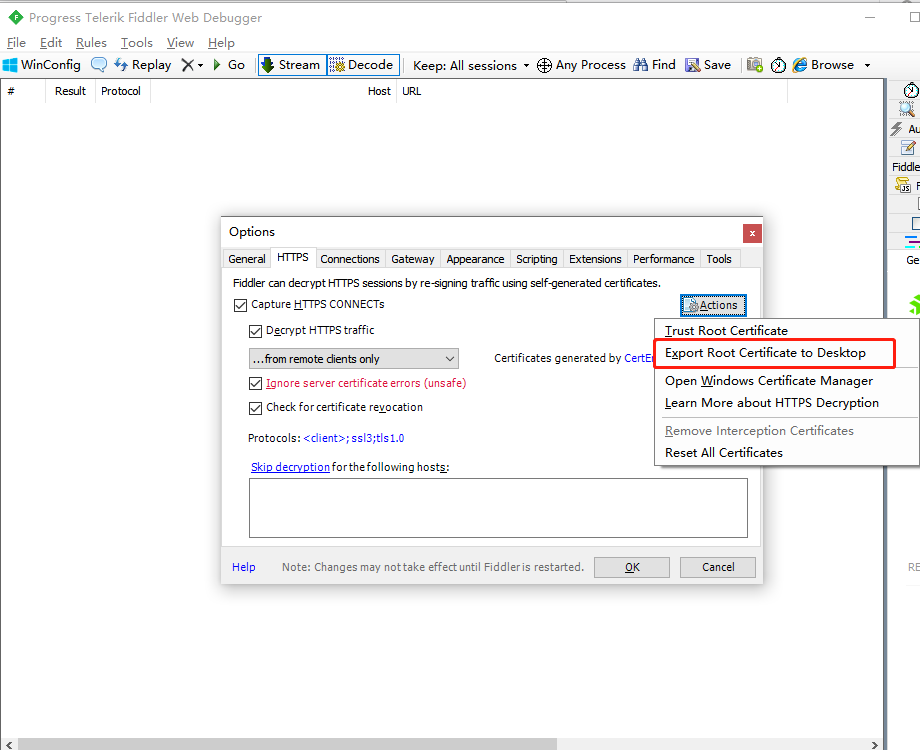Screen dimensions: 920x750
Task: Click the Result column header
Action: [x=70, y=91]
